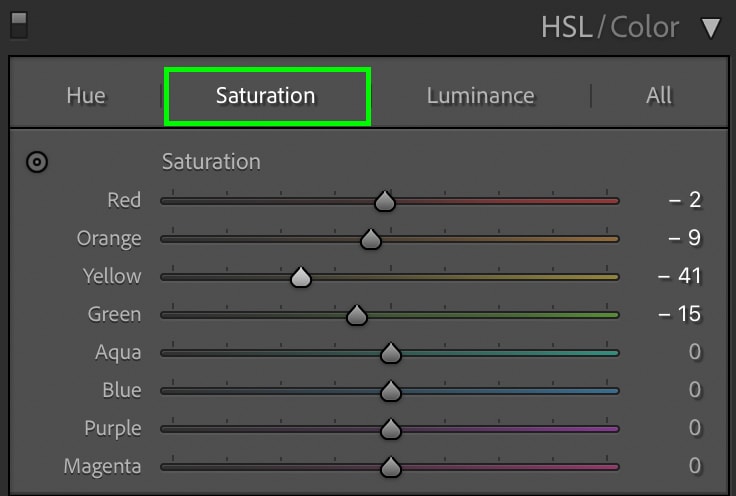736x496 pixels.
Task: Click the Red saturation slider handle
Action: click(x=385, y=201)
